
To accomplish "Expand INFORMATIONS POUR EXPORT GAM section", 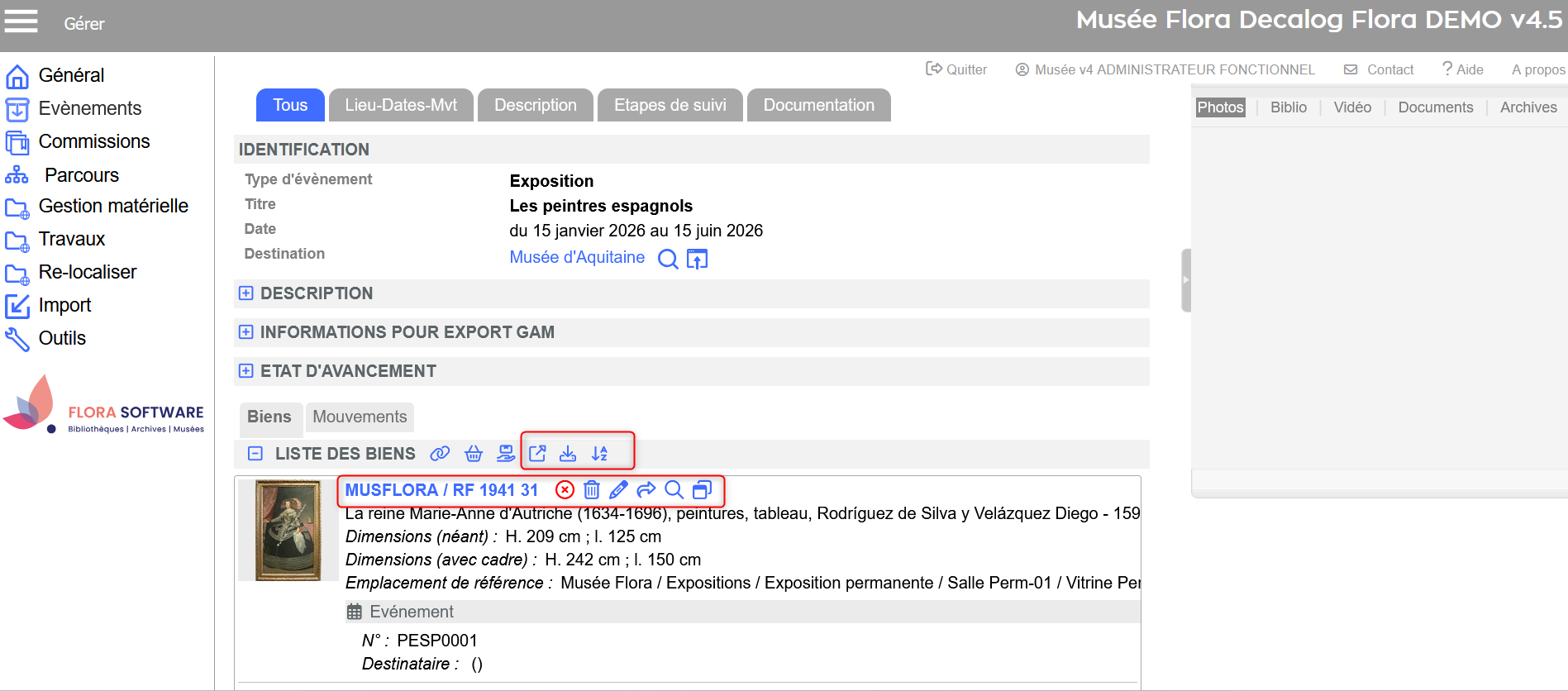I will point(246,332).
